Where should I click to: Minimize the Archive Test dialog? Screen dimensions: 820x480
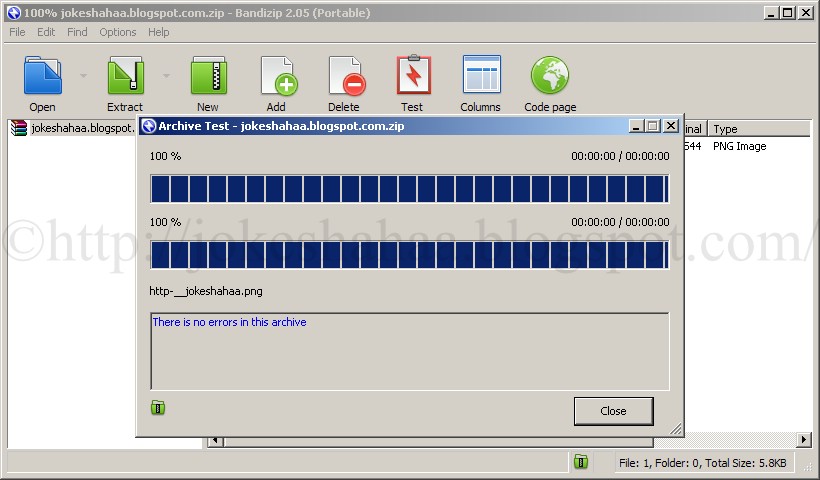pos(636,126)
